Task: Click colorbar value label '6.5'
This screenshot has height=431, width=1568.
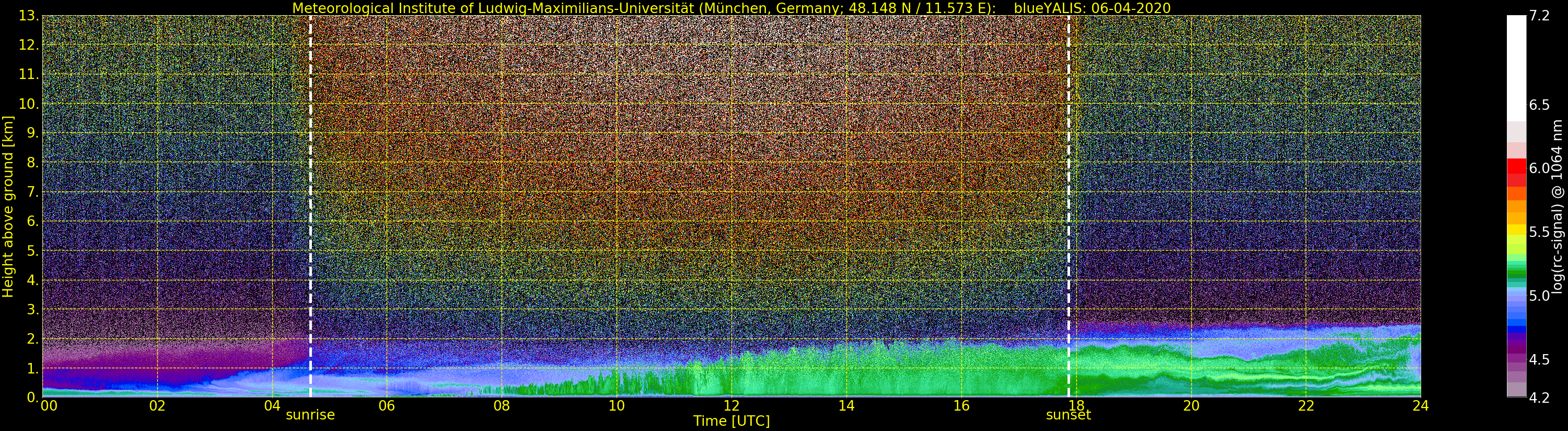Action: 1539,105
